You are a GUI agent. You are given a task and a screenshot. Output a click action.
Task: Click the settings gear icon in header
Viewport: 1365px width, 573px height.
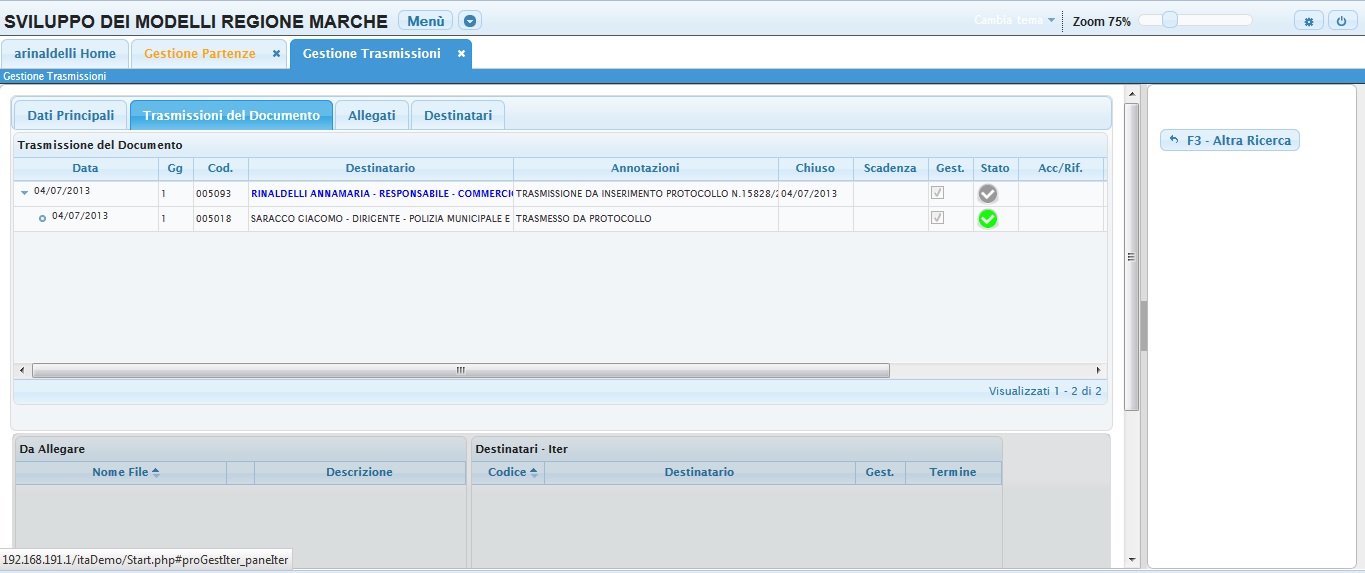(x=1308, y=21)
